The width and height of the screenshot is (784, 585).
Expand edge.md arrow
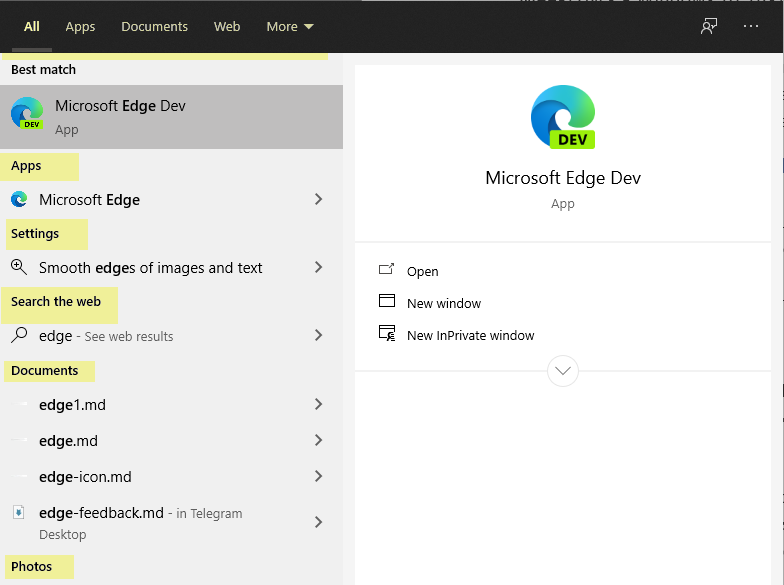pos(318,440)
